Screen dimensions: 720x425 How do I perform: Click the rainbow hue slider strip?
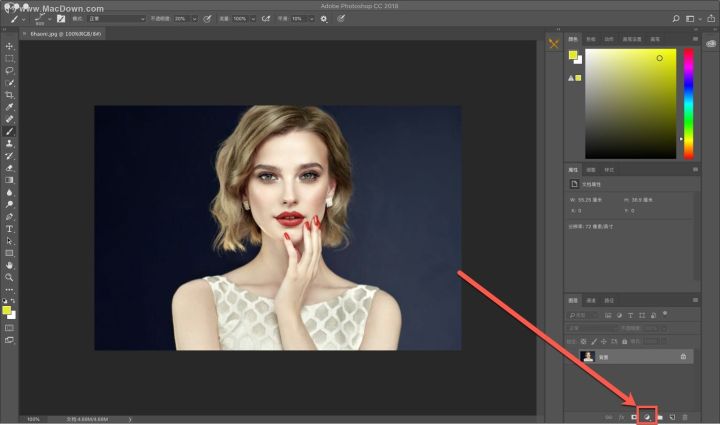(x=689, y=104)
